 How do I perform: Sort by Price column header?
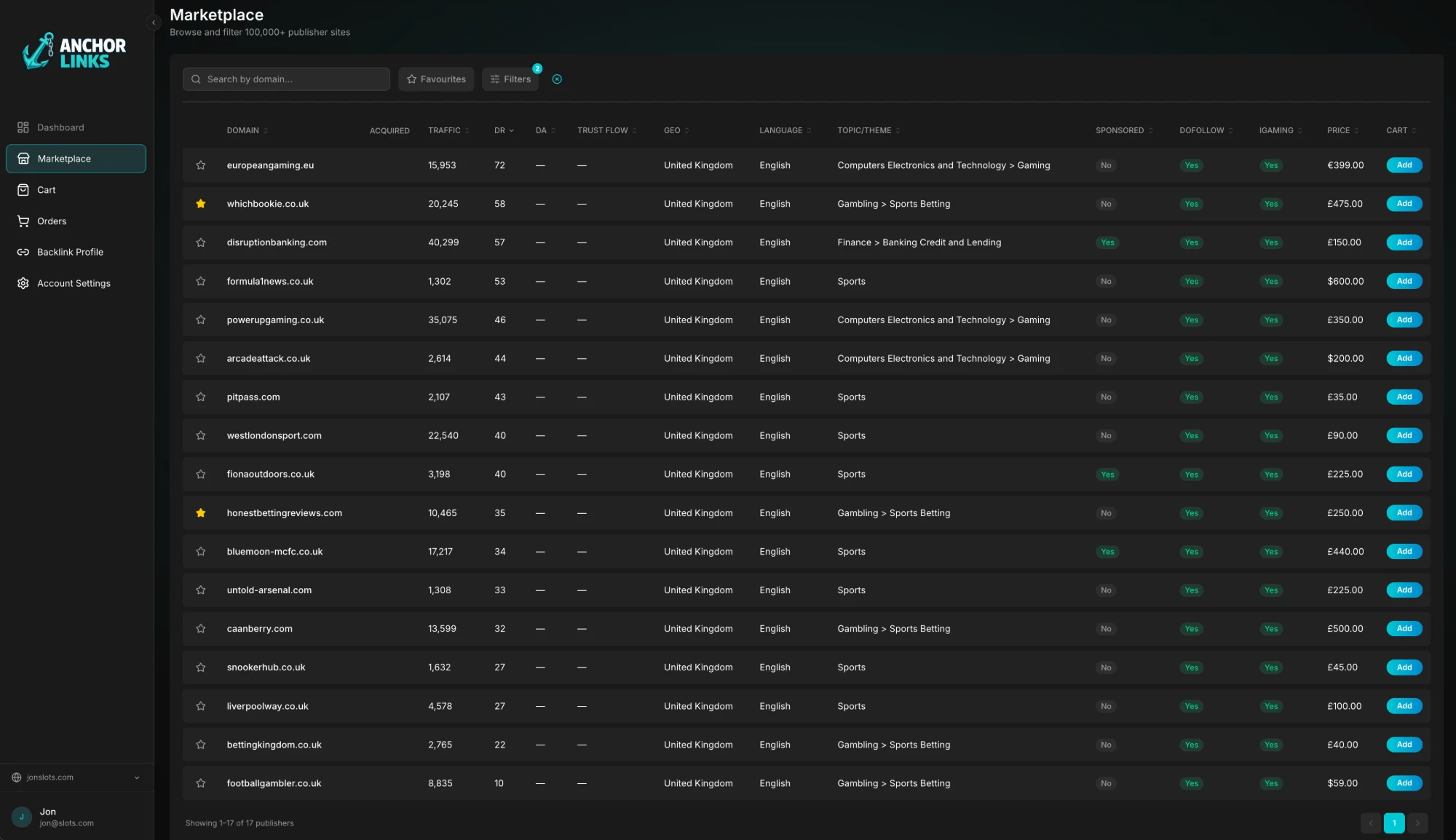pyautogui.click(x=1342, y=131)
